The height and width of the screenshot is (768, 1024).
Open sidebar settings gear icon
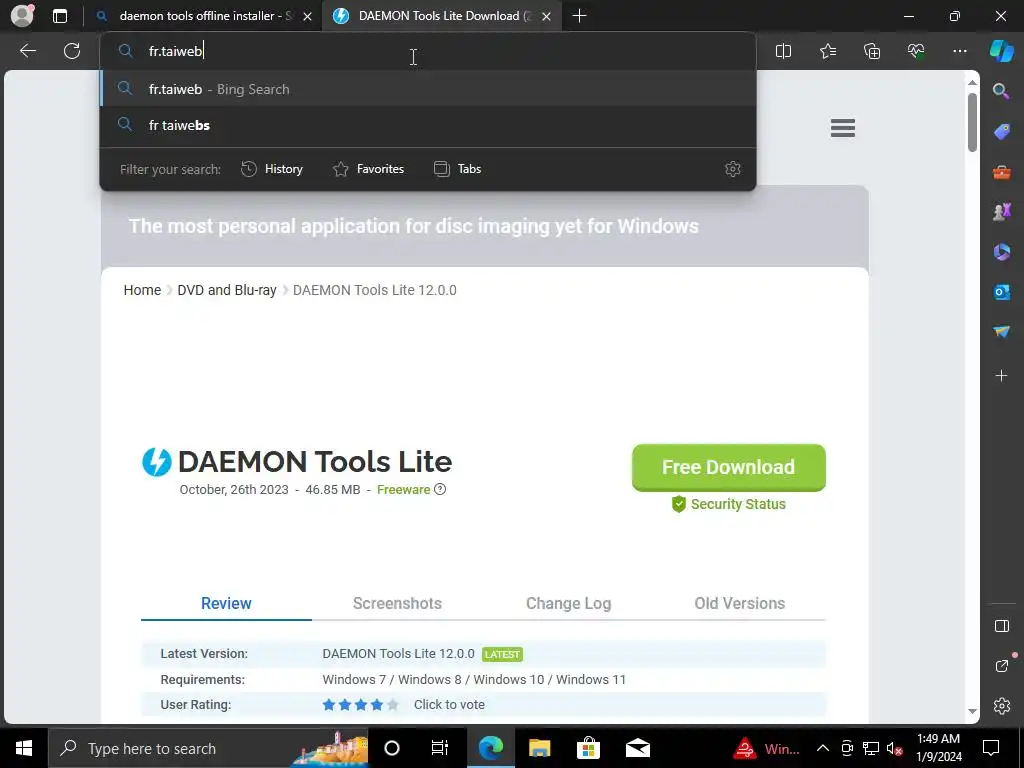pyautogui.click(x=1001, y=706)
